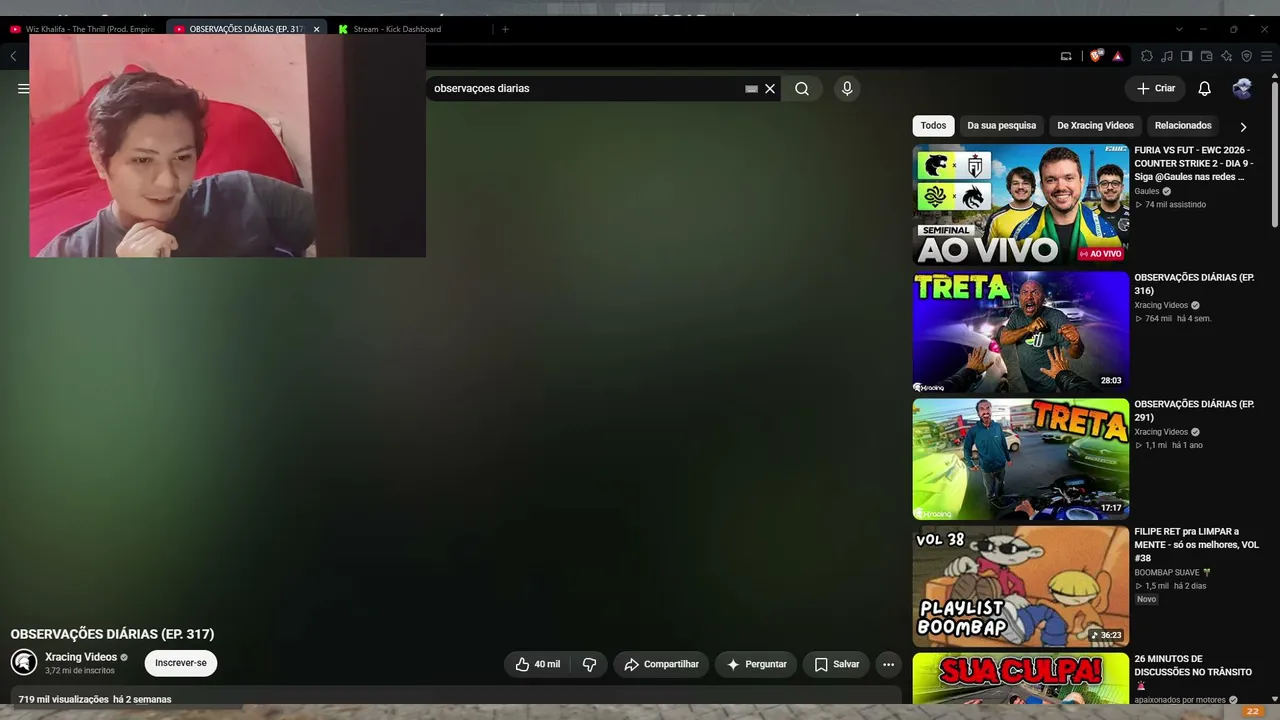Open the on-screen keyboard icon in search box
The width and height of the screenshot is (1280, 720).
[751, 89]
